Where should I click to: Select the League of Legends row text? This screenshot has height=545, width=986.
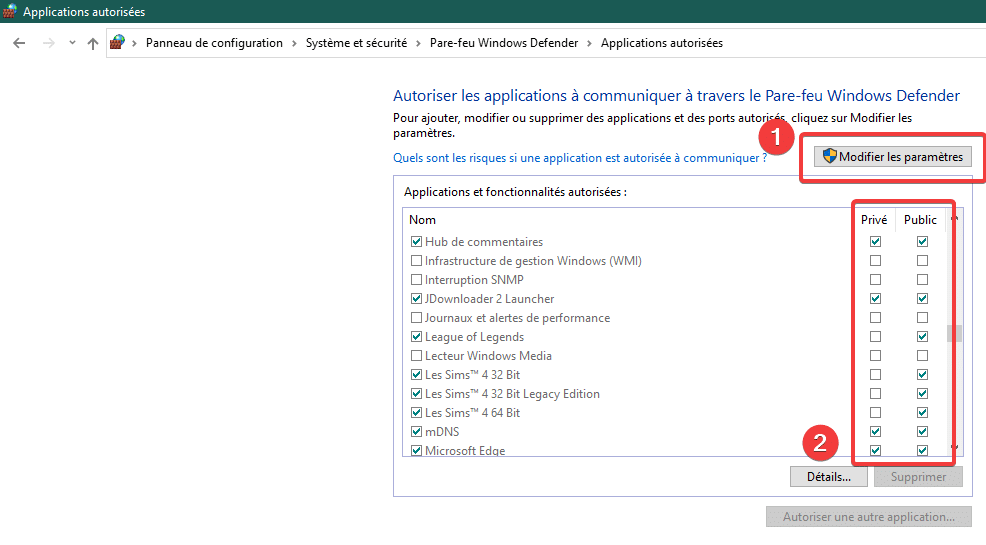tap(474, 337)
